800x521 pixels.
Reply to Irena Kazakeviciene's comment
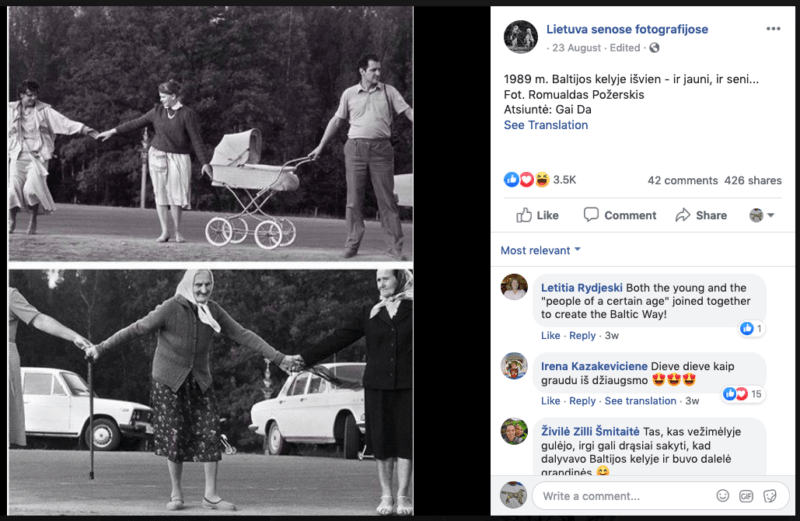pos(582,401)
